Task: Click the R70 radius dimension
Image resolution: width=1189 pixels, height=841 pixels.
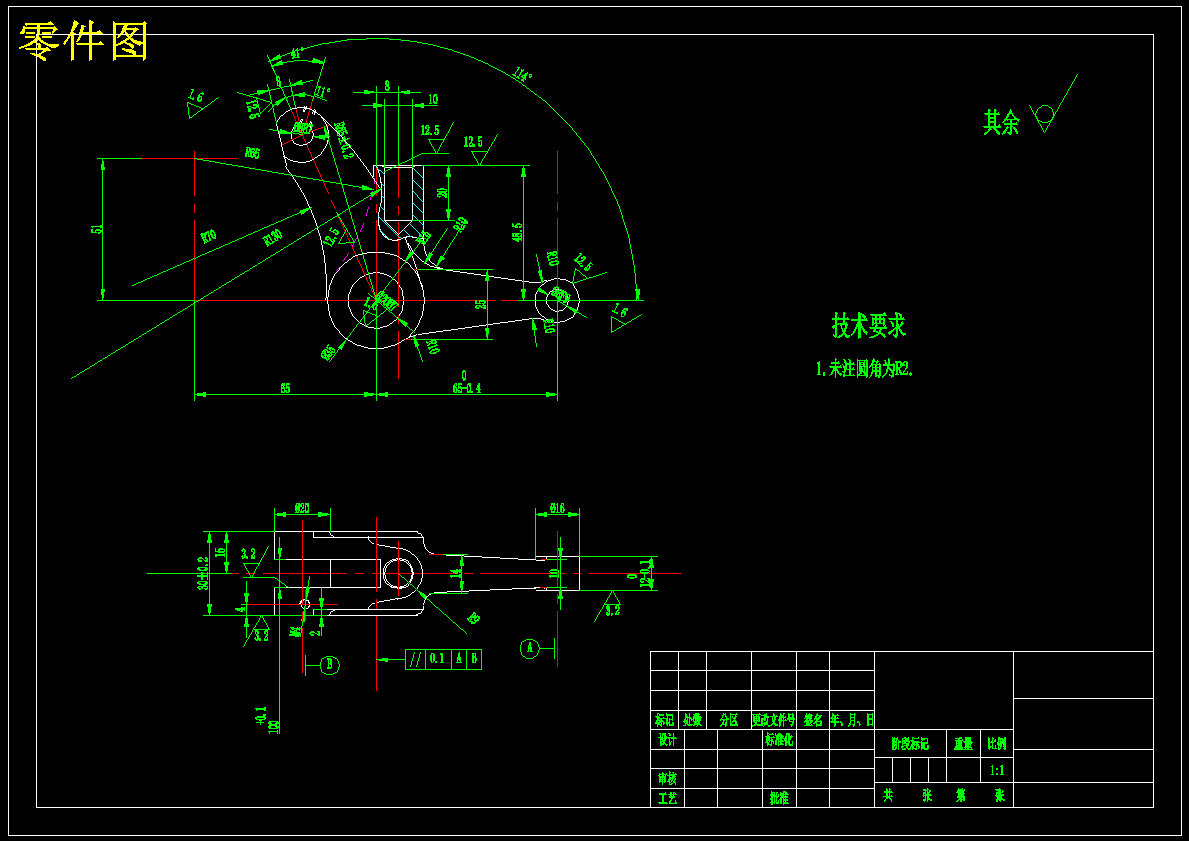Action: click(x=209, y=237)
